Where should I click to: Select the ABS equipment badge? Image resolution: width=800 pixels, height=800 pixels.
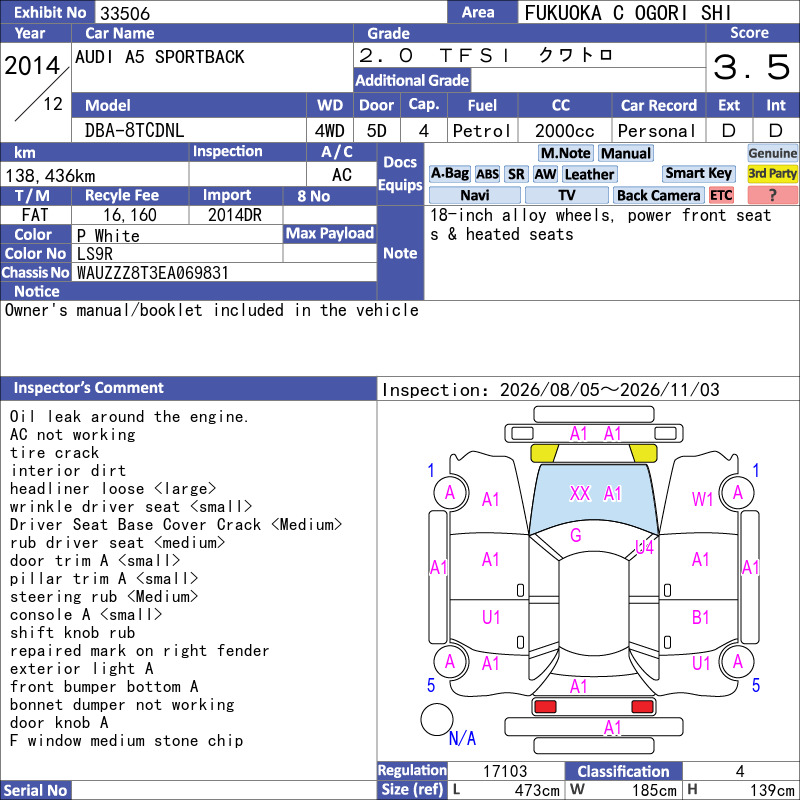pos(487,174)
